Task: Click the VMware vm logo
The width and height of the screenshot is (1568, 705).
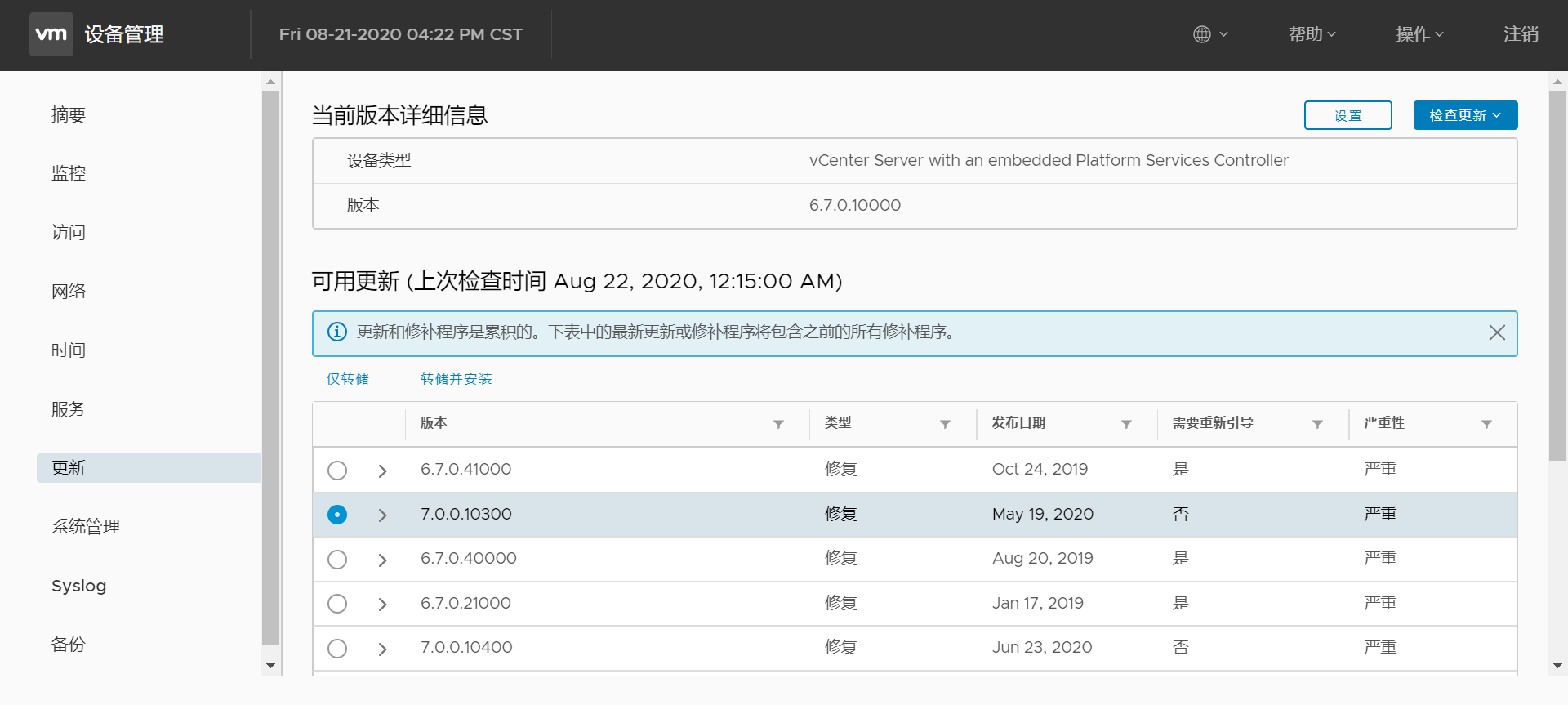Action: [x=51, y=34]
